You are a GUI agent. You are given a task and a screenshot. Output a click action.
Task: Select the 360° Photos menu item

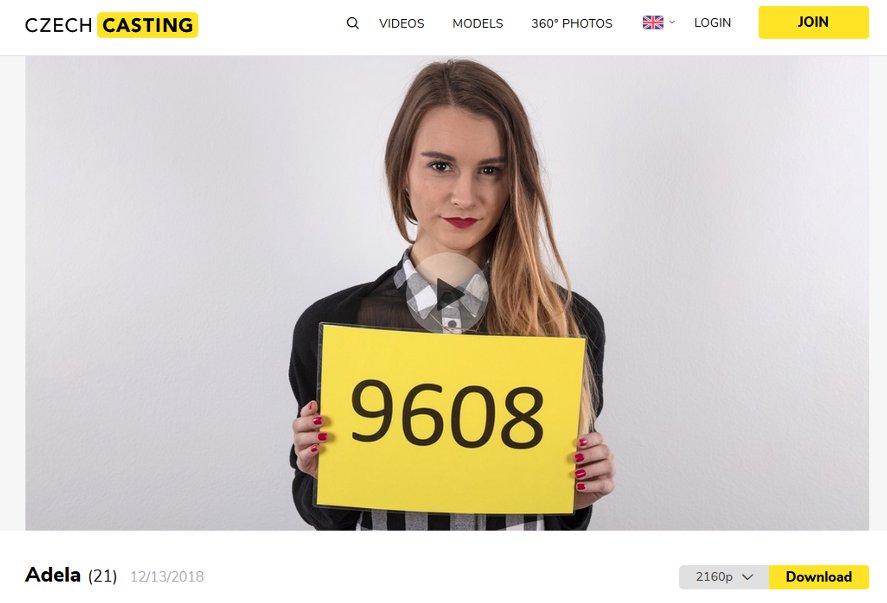(x=571, y=23)
